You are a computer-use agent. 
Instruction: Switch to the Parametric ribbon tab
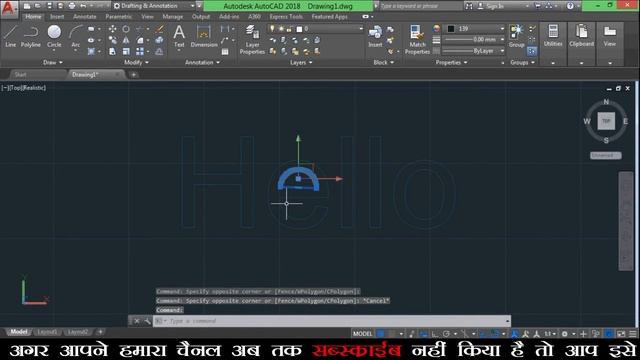tap(118, 17)
